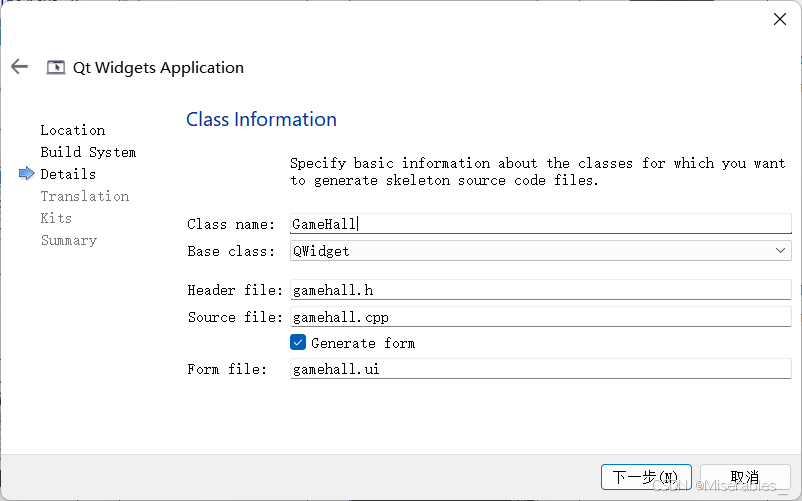Screen dimensions: 802x501
Task: Select the Details wizard step
Action: (68, 174)
